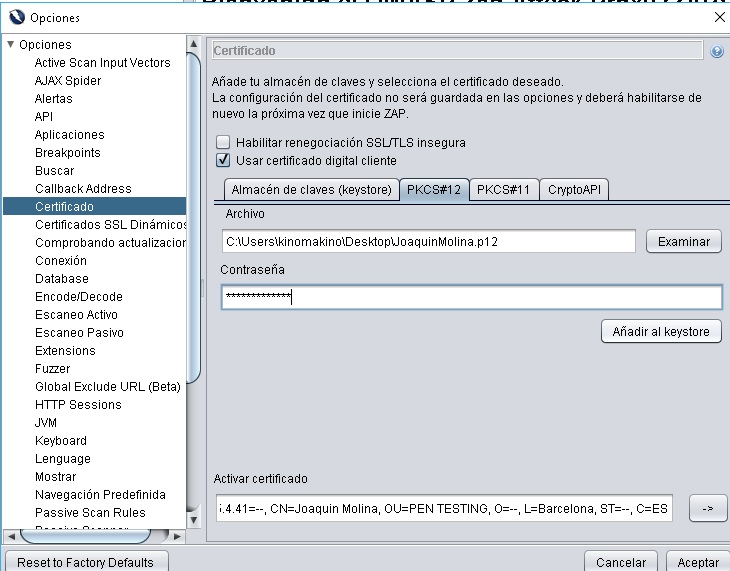Uncheck Usar certificado digital cliente
The height and width of the screenshot is (571, 730).
tap(223, 160)
